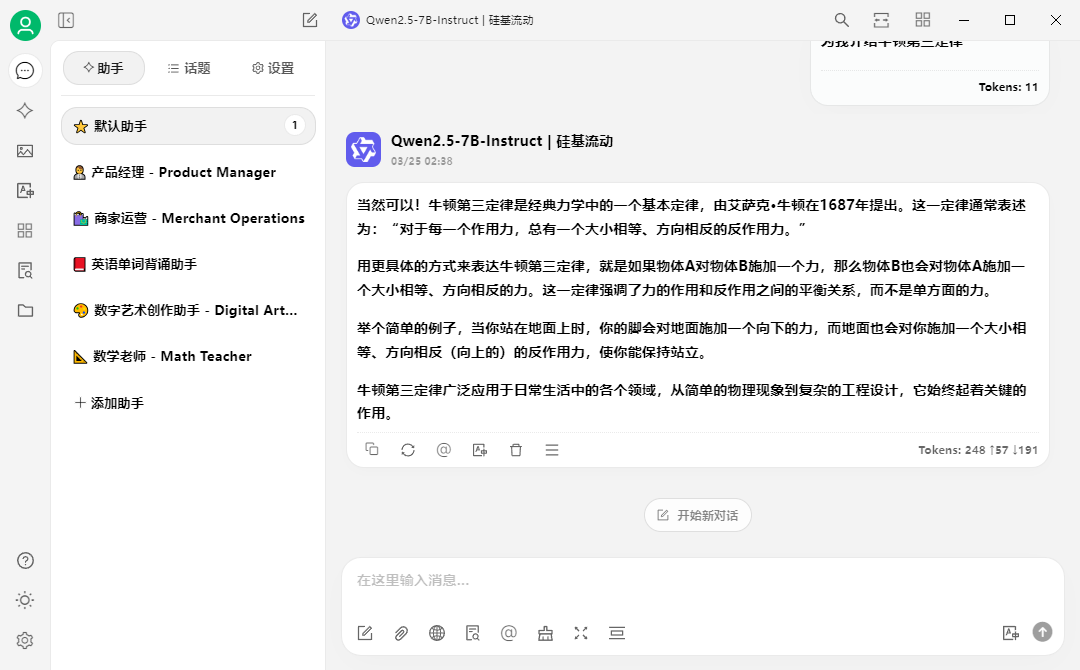1080x670 pixels.
Task: Toggle the sidebar collapse icon in title bar
Action: click(67, 20)
